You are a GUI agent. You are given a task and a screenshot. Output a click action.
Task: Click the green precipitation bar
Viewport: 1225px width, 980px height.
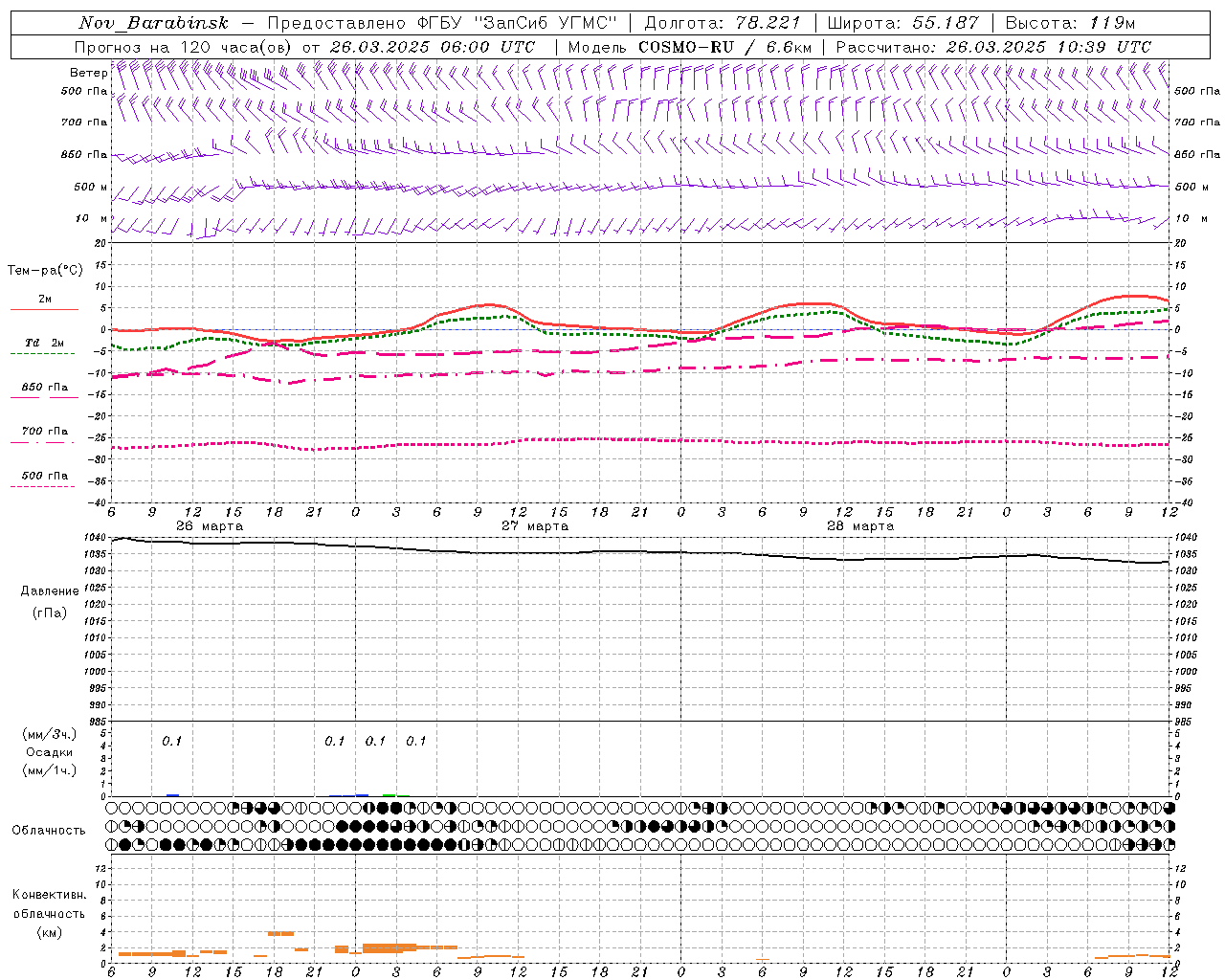[x=389, y=794]
